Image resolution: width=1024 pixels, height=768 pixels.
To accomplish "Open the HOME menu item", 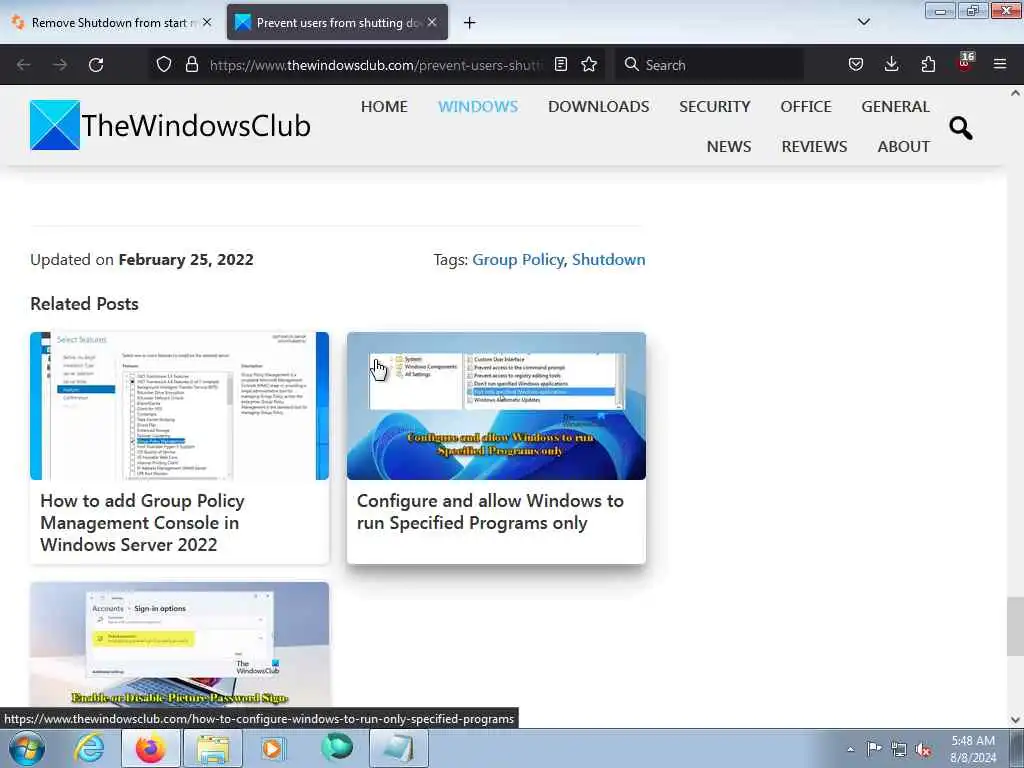I will tap(384, 106).
